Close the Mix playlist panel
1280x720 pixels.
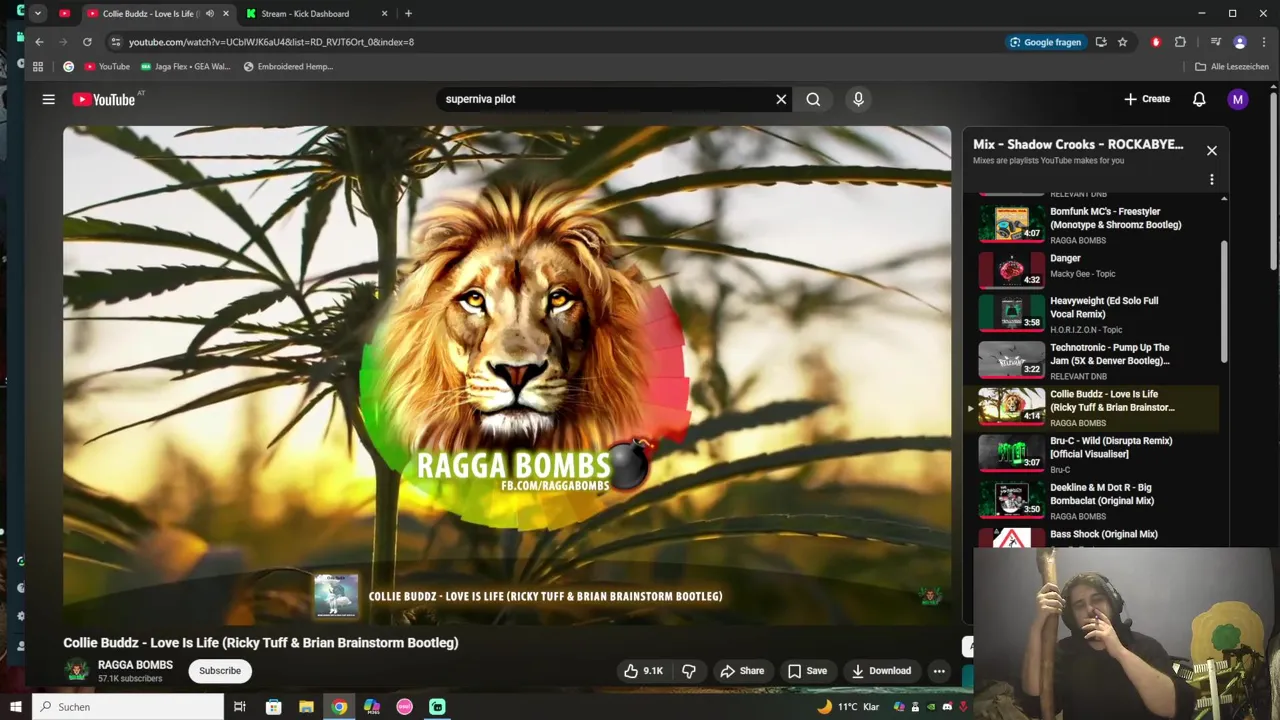(1211, 151)
